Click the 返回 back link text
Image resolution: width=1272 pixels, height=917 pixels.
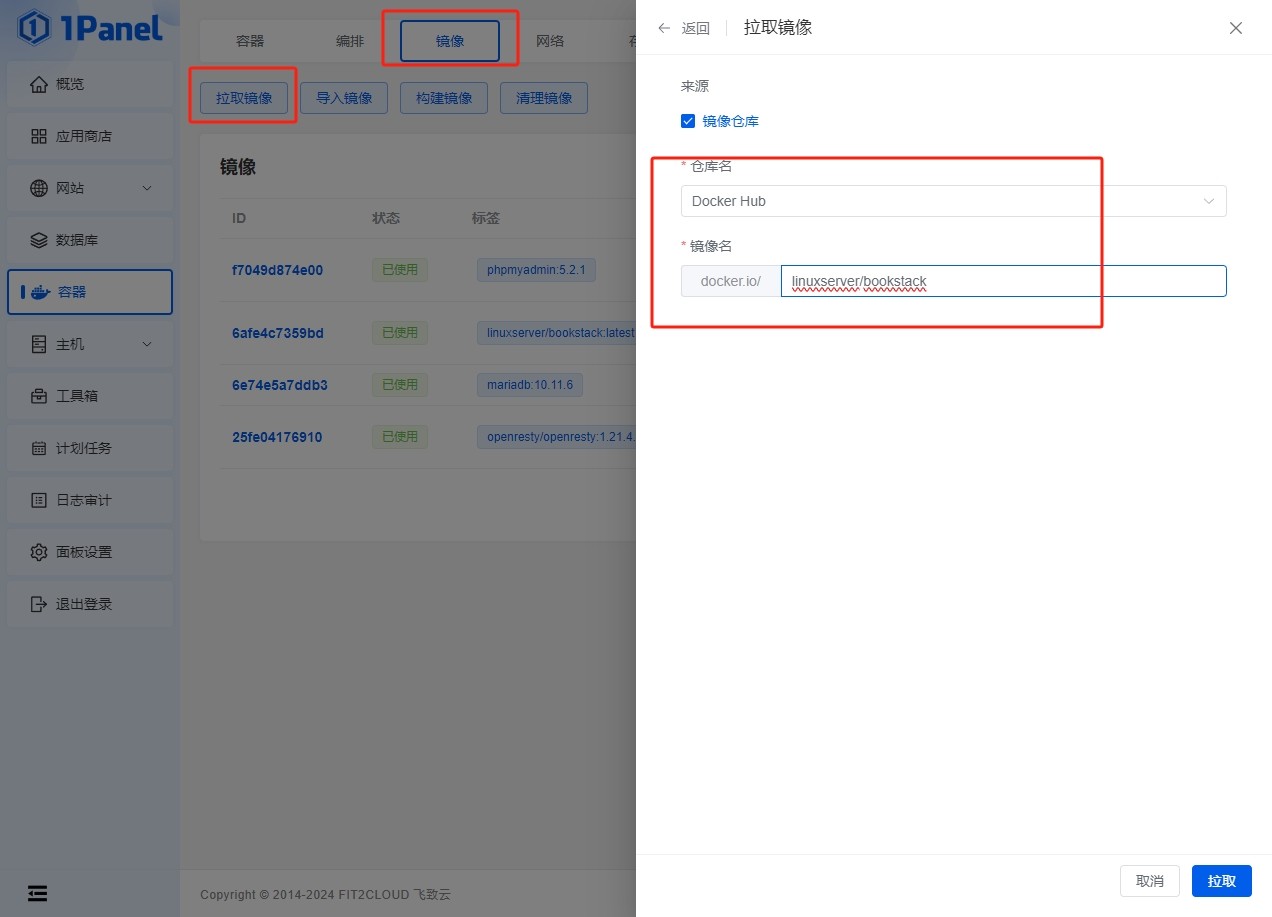[x=696, y=28]
